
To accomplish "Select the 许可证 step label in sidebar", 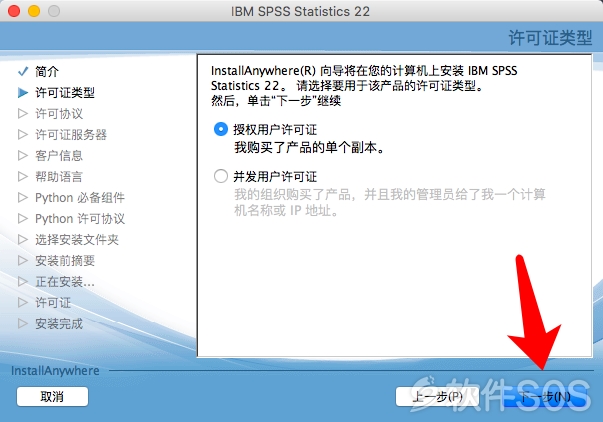I will click(53, 302).
